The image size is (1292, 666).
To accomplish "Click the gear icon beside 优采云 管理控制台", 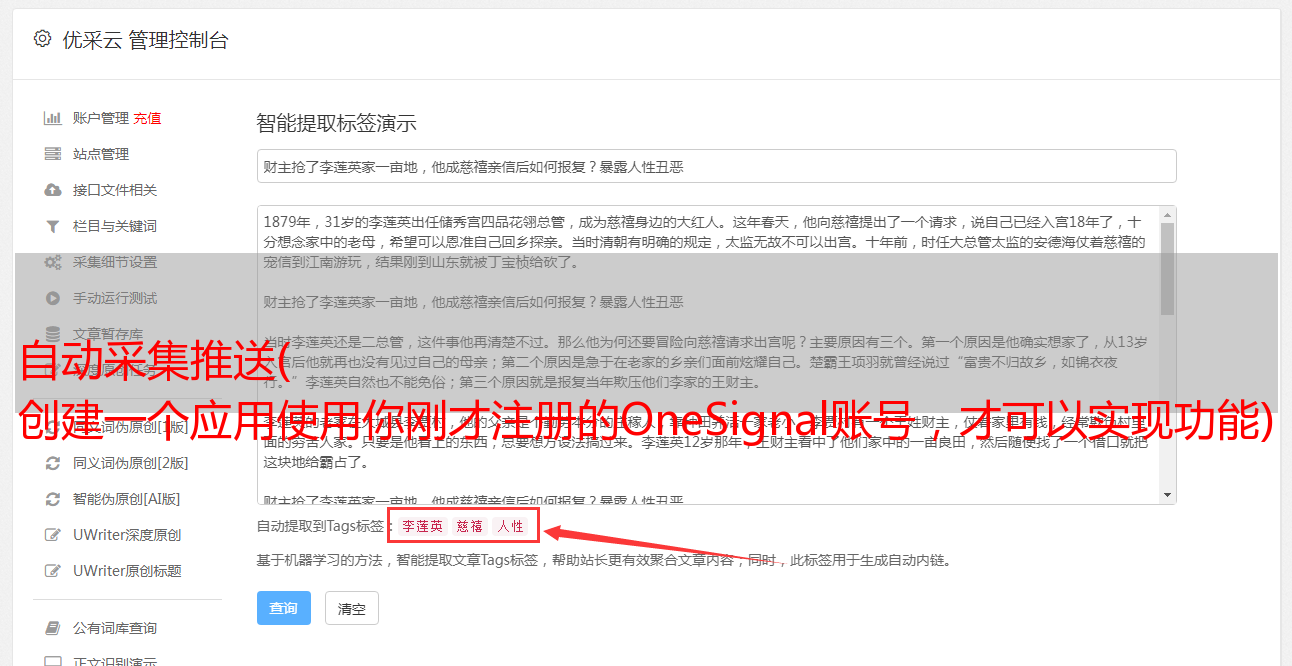I will [x=42, y=39].
